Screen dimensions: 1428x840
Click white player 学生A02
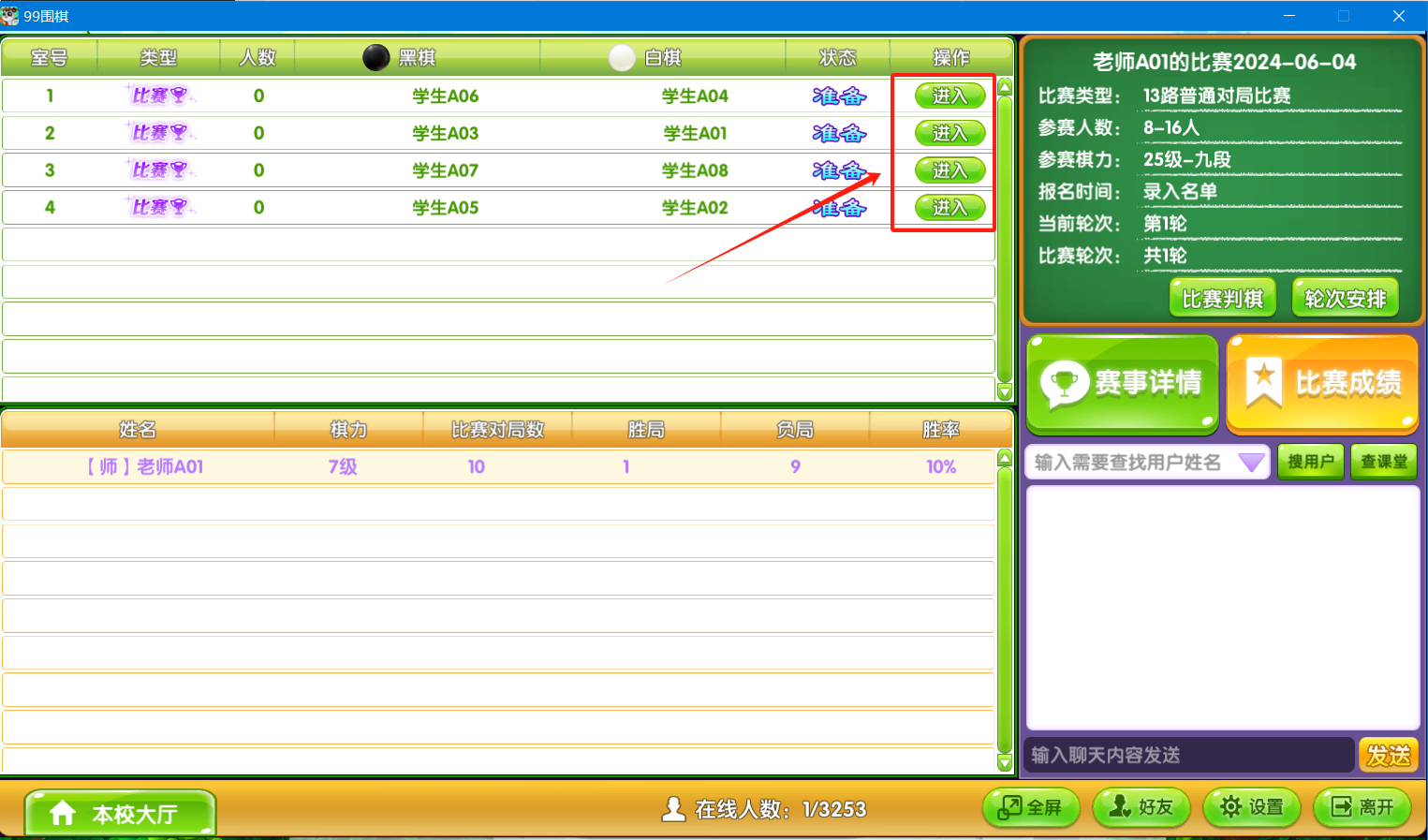tap(695, 207)
